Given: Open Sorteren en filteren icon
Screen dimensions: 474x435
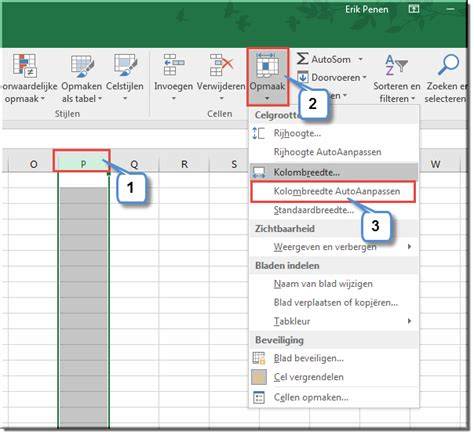Looking at the screenshot, I should [396, 65].
